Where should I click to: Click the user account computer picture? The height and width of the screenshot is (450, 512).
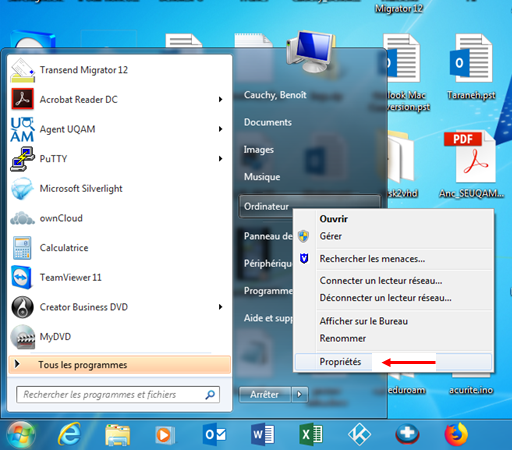(311, 52)
